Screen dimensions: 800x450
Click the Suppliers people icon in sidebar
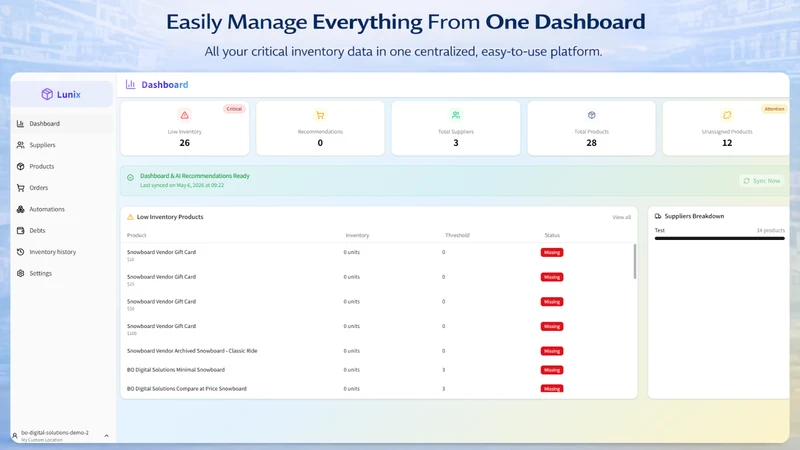[20, 145]
